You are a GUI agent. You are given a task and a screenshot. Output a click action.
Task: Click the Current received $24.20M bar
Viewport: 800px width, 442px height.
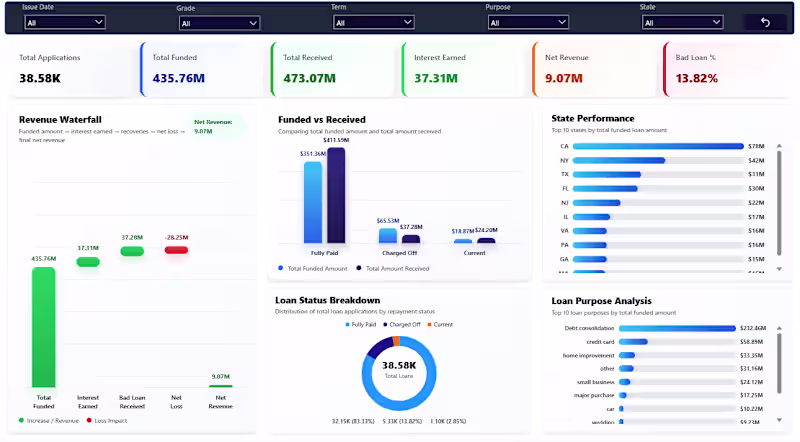pyautogui.click(x=486, y=240)
